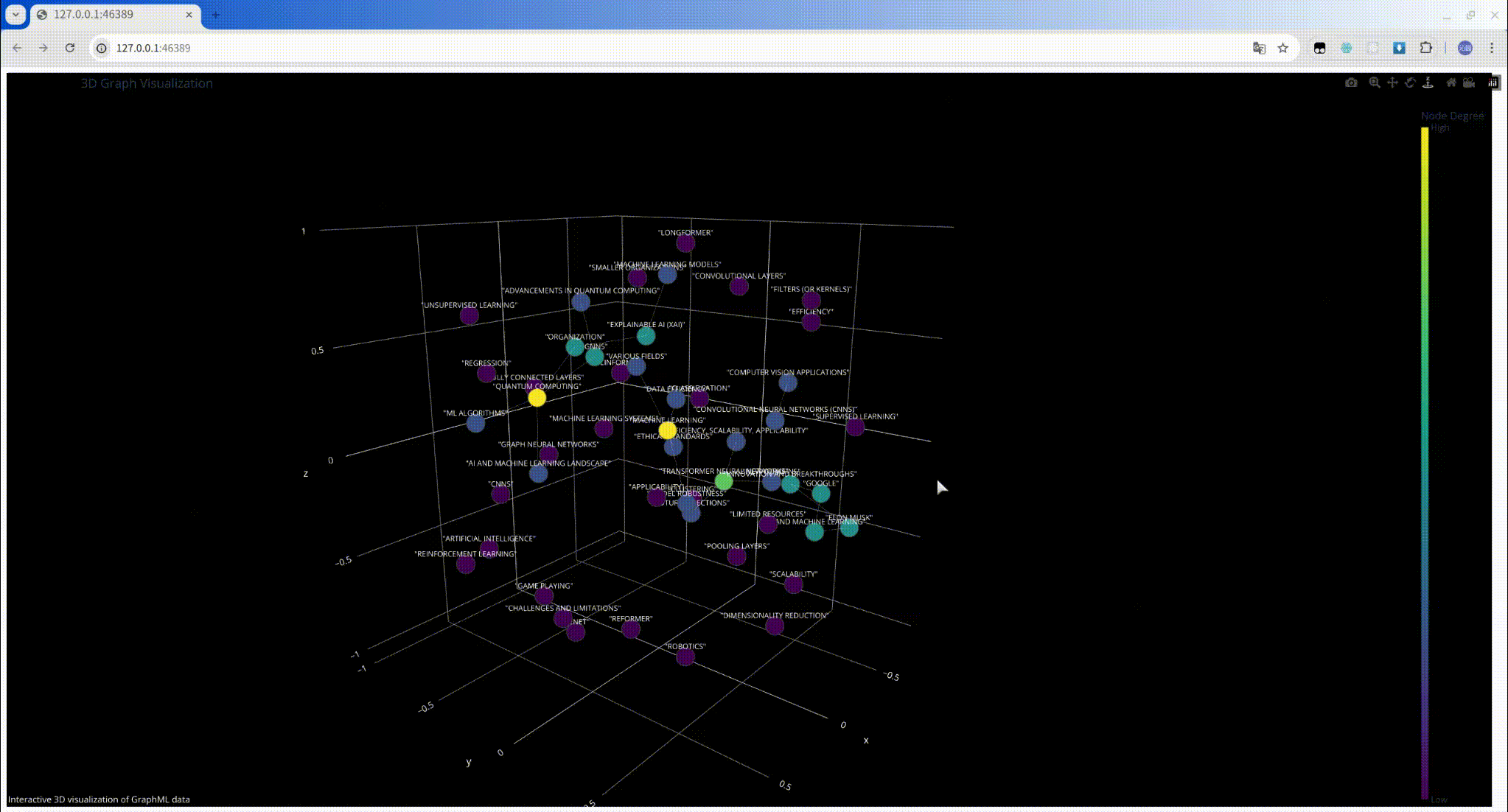Viewport: 1508px width, 812px height.
Task: Click the Node Degree color scale bar
Action: (x=1425, y=463)
